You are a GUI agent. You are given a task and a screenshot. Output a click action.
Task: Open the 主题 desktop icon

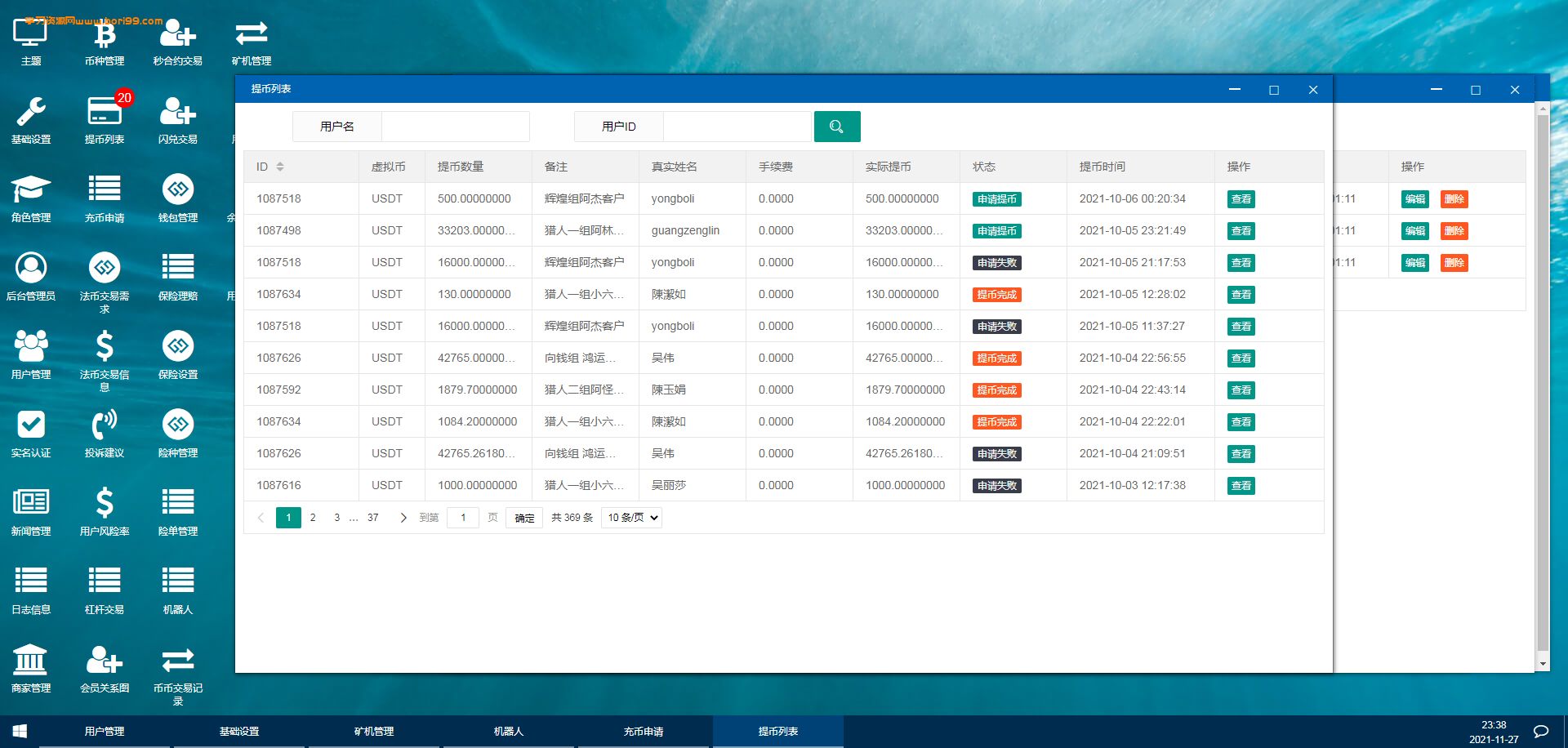tap(31, 41)
